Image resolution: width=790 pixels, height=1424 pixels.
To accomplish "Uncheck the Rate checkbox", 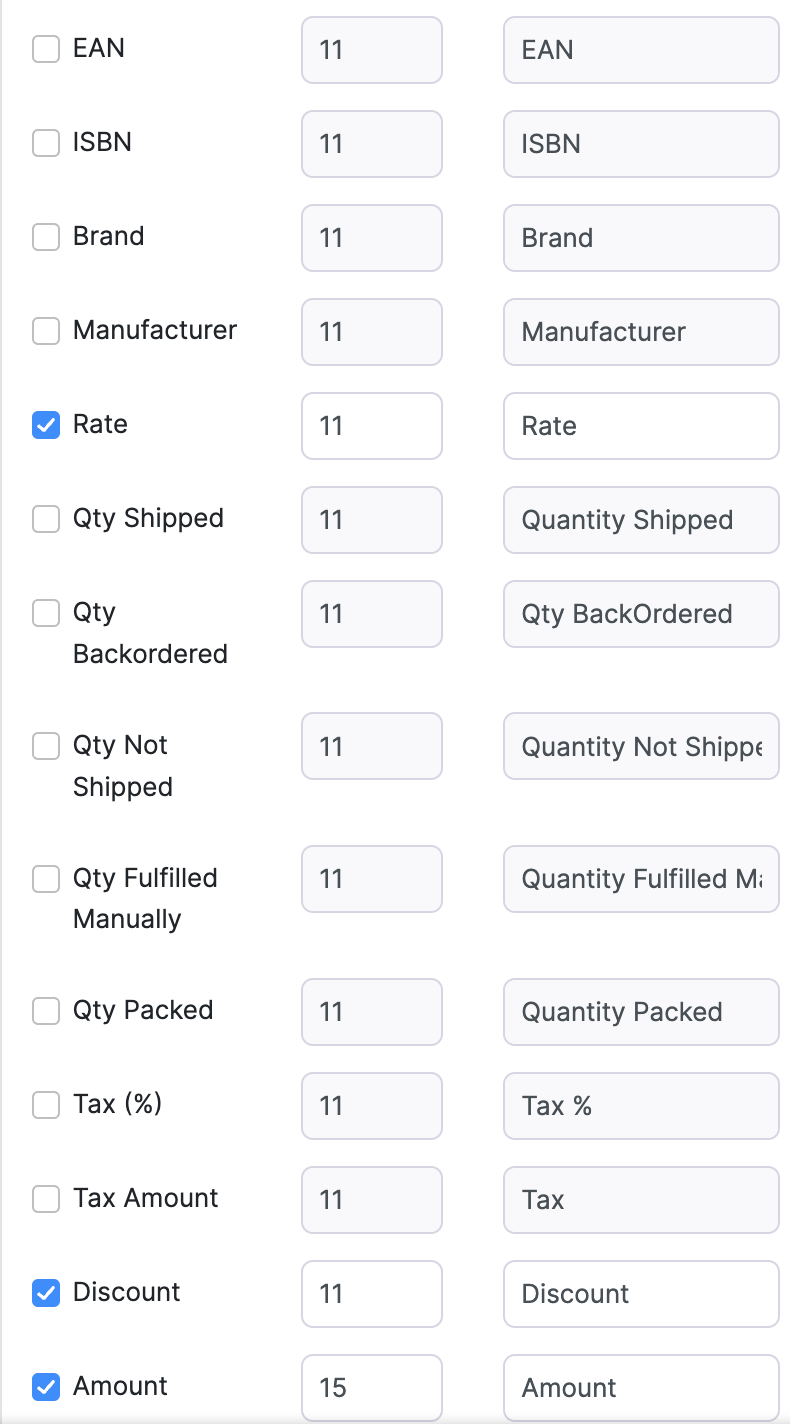I will pyautogui.click(x=46, y=425).
